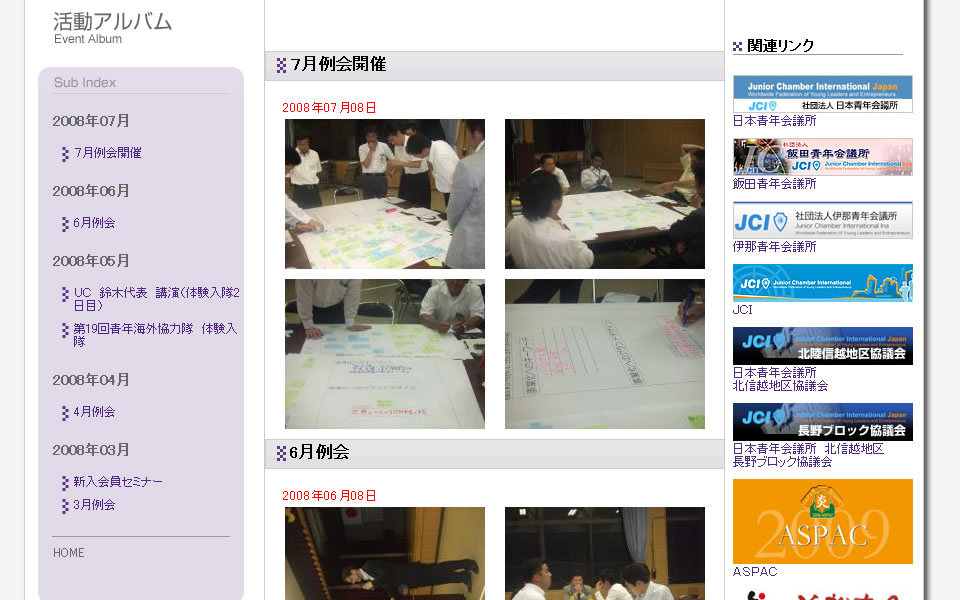The image size is (960, 600).
Task: Open the blue JCI skyline banner
Action: point(823,283)
